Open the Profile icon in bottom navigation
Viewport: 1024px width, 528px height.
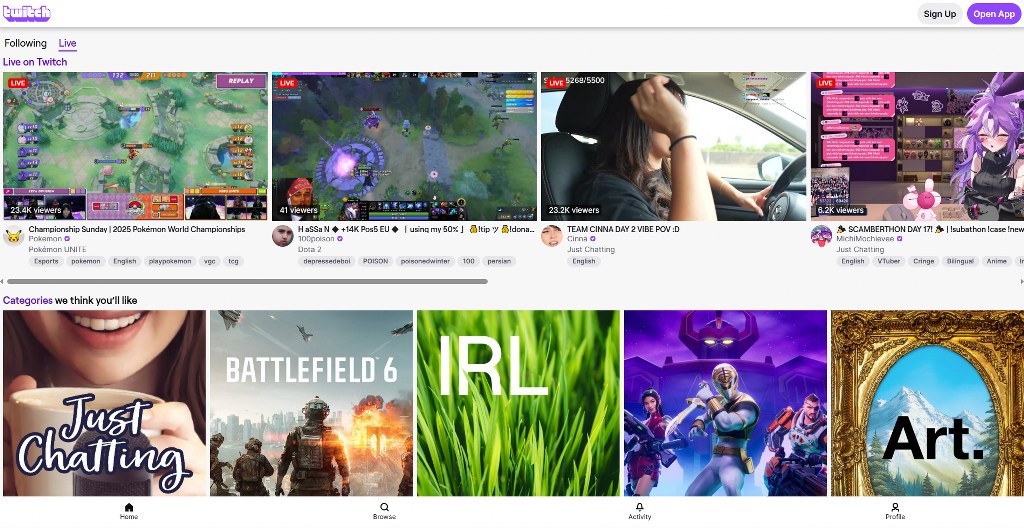(x=895, y=507)
